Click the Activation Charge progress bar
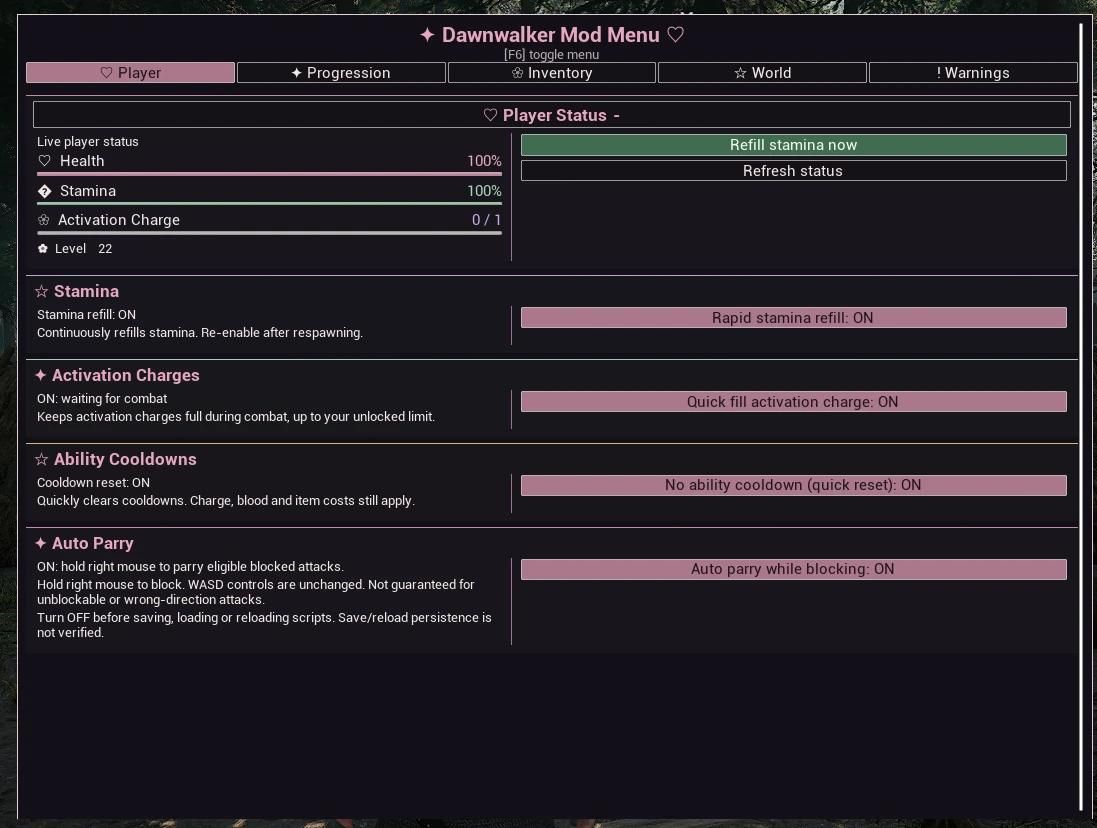The image size is (1097, 828). pyautogui.click(x=269, y=233)
